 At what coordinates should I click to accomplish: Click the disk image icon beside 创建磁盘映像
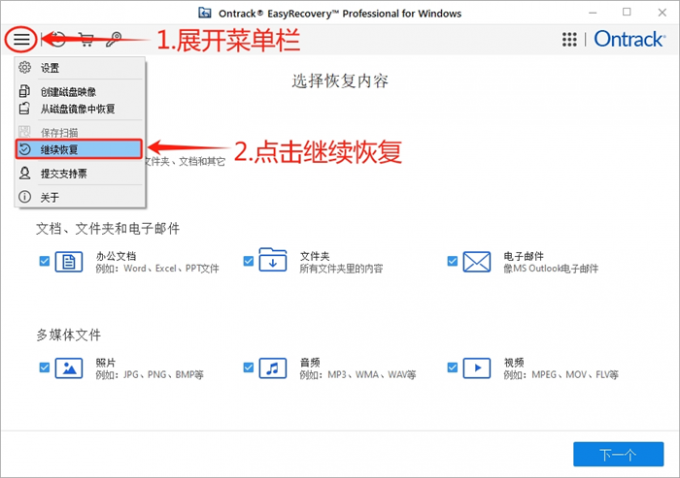[x=24, y=91]
